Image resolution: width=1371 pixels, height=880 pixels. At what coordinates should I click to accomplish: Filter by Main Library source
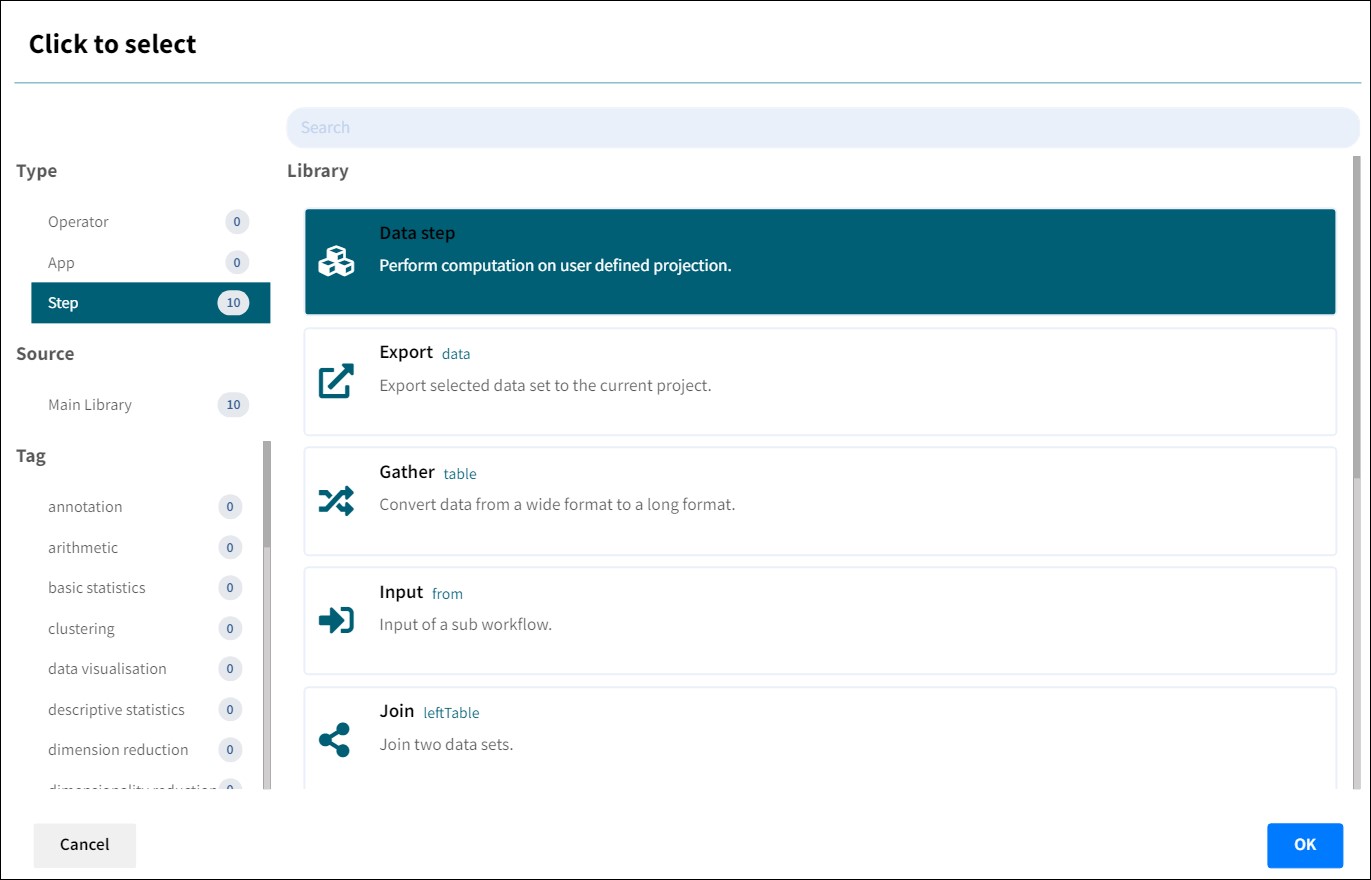150,405
